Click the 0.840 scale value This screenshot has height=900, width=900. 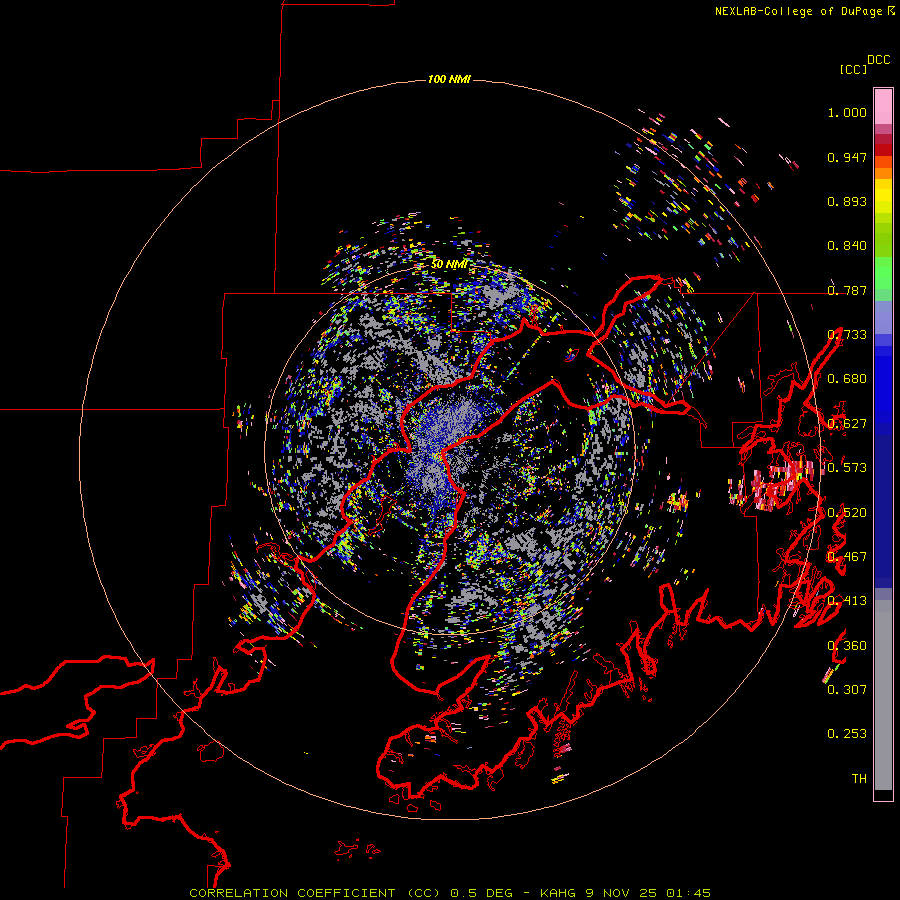tap(847, 246)
